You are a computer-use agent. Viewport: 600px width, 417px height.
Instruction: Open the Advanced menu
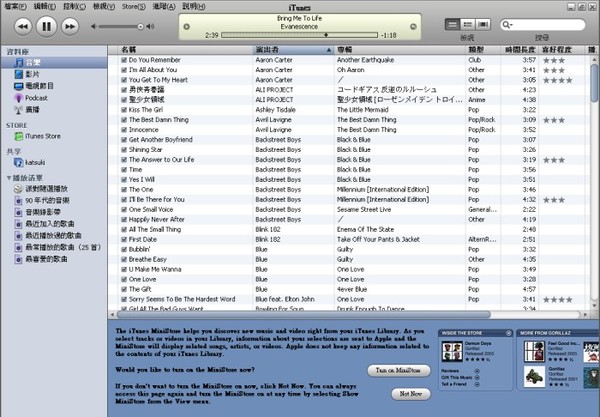164,7
